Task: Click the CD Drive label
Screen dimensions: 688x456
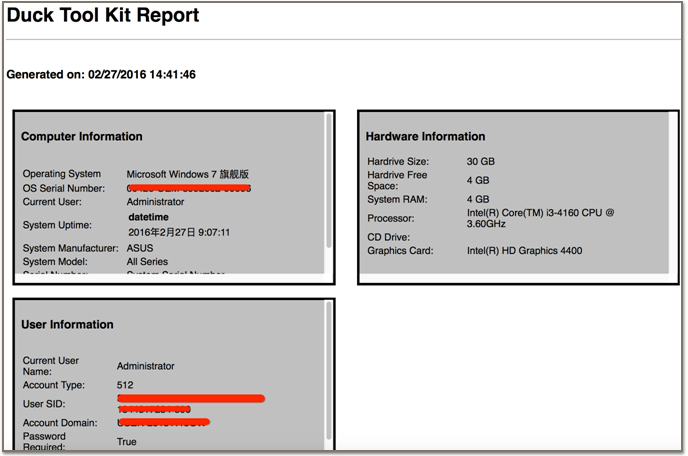Action: pos(388,237)
